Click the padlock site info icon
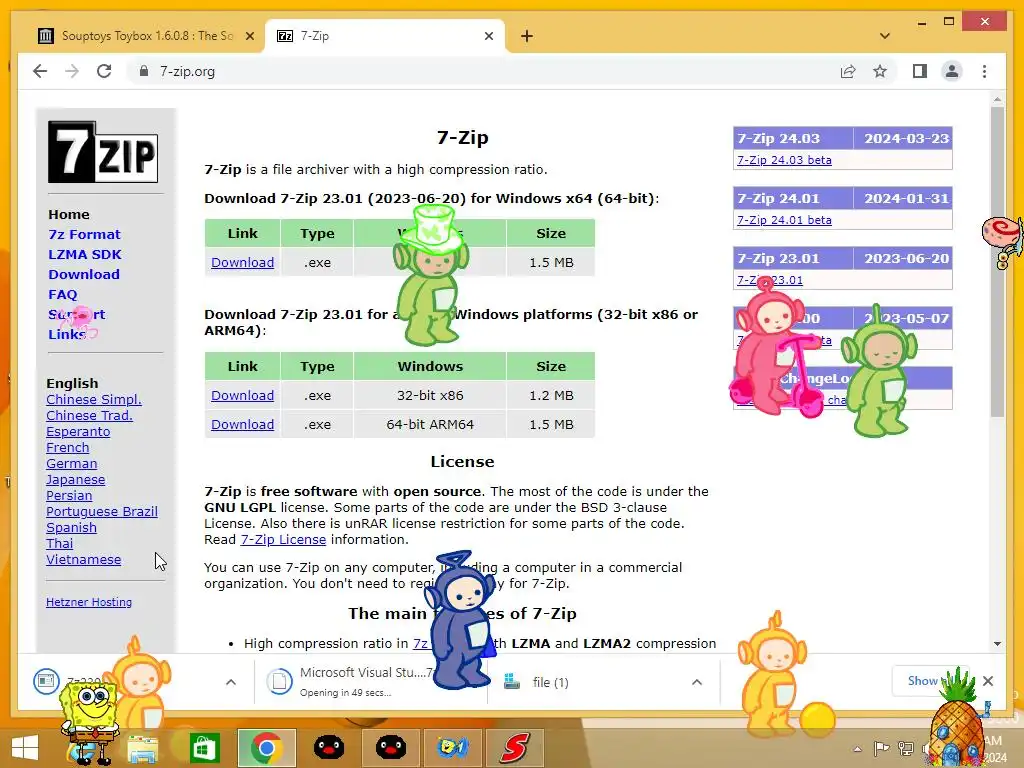Image resolution: width=1024 pixels, height=768 pixels. [144, 71]
